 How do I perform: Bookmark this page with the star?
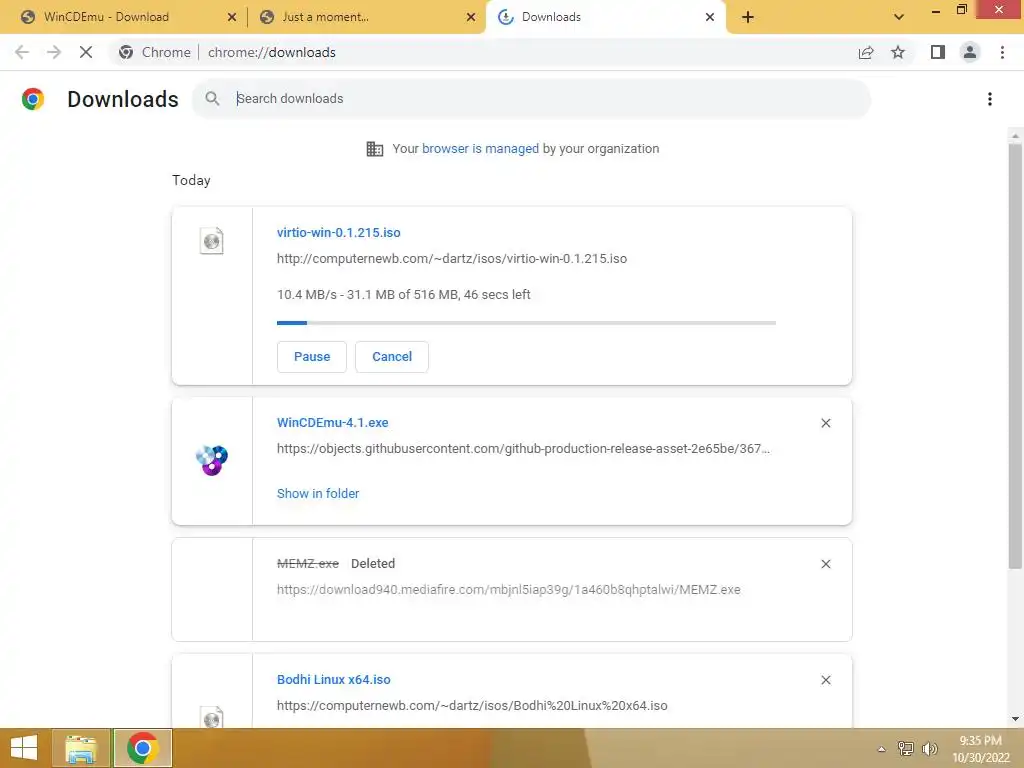coord(898,52)
